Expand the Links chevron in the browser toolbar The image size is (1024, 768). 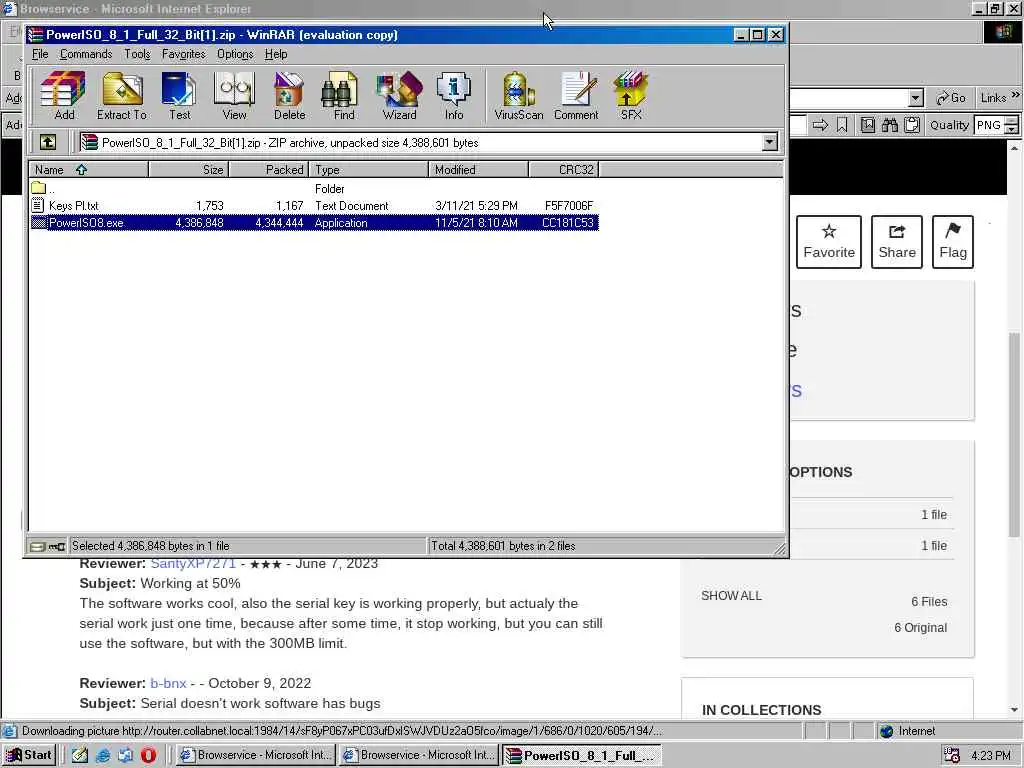click(1016, 95)
